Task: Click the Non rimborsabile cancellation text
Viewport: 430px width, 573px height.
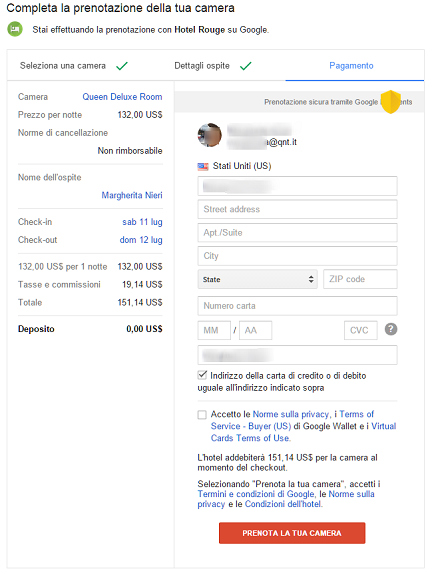Action: coord(130,151)
